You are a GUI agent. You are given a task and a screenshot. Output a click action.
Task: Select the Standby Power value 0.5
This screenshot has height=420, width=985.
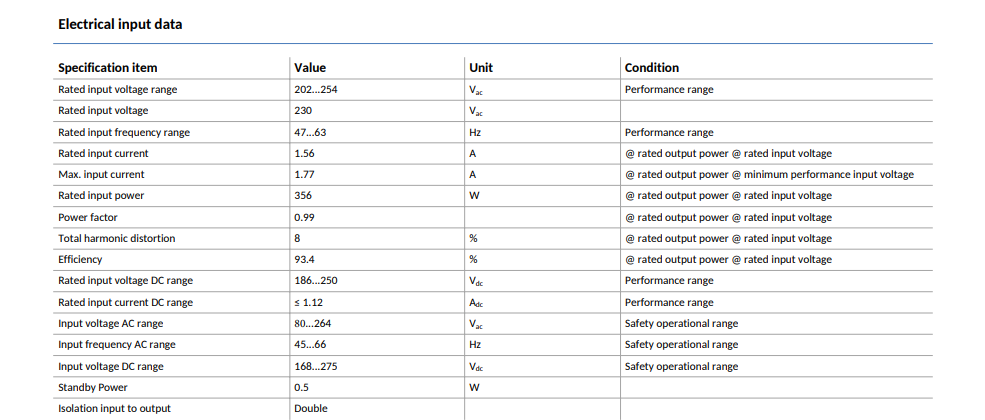302,387
